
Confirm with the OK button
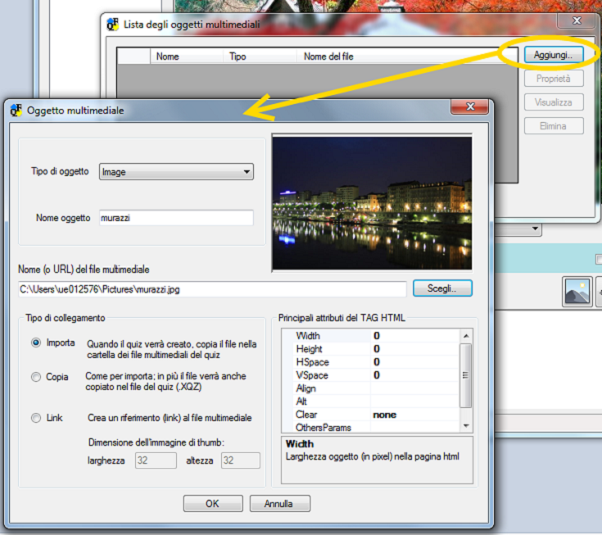(x=212, y=504)
